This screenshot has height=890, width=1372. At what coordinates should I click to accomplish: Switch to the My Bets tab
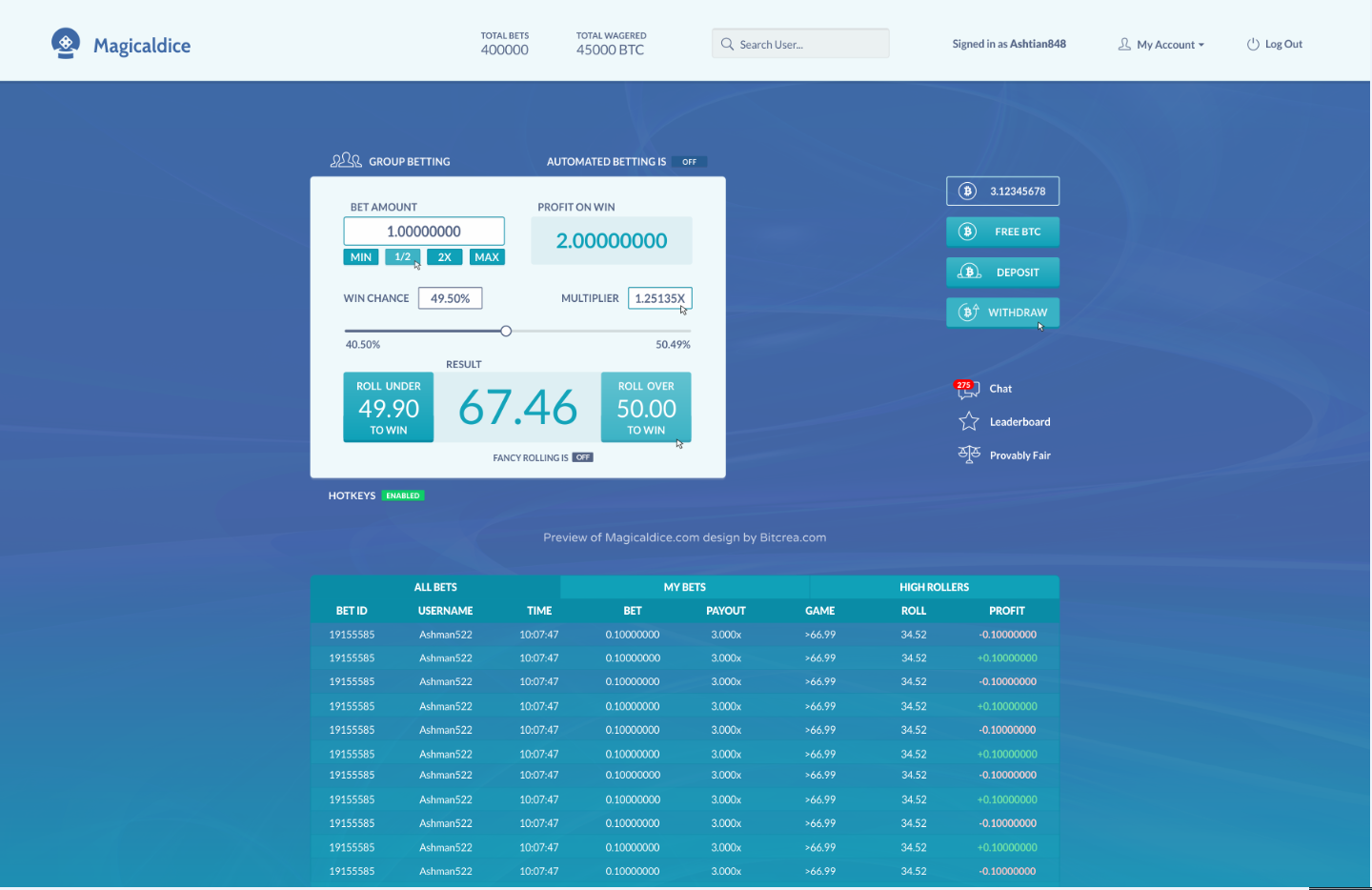point(685,587)
